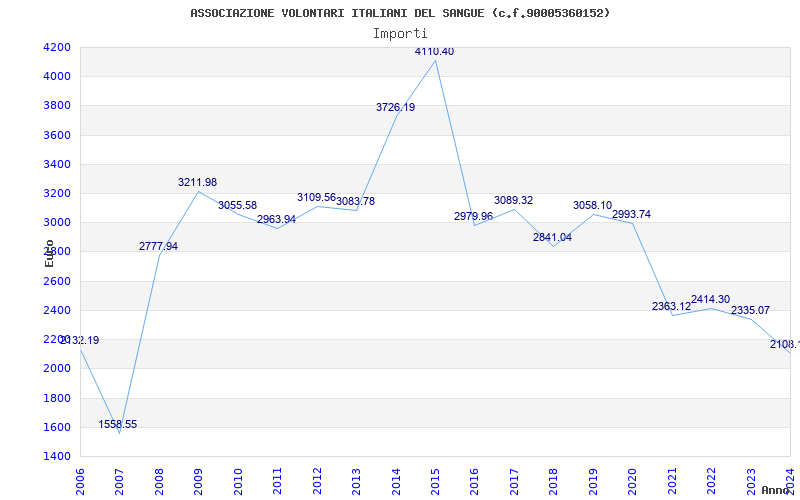Click the chart title ASSOCIAZIONE VOLONTARI ITALIANI DEL SANGUE
Image resolution: width=800 pixels, height=500 pixels.
[401, 13]
